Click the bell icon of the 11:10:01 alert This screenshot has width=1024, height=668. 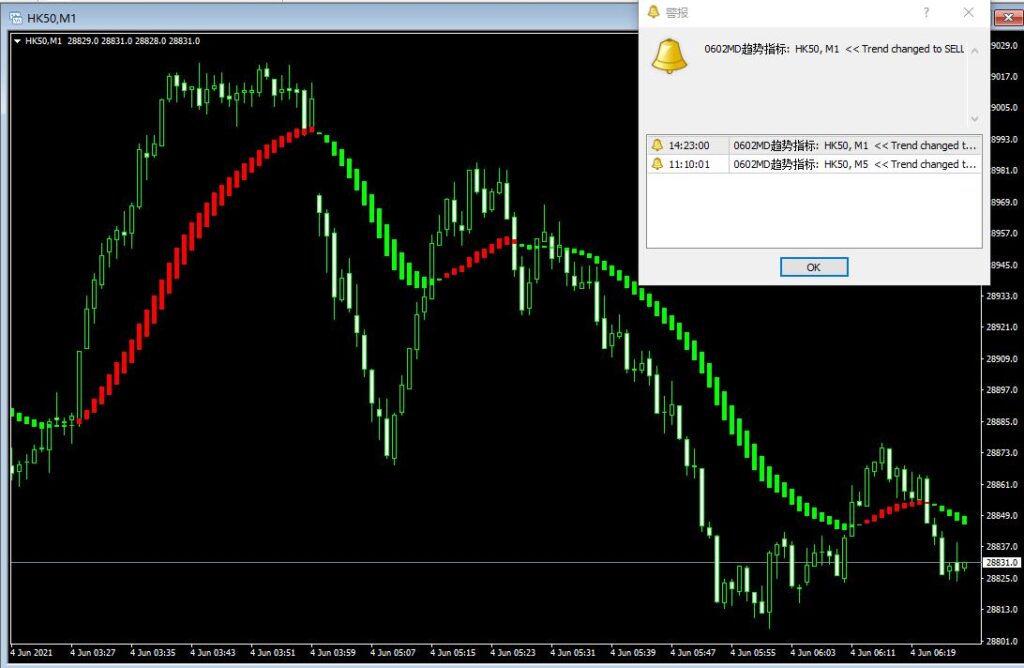point(657,164)
